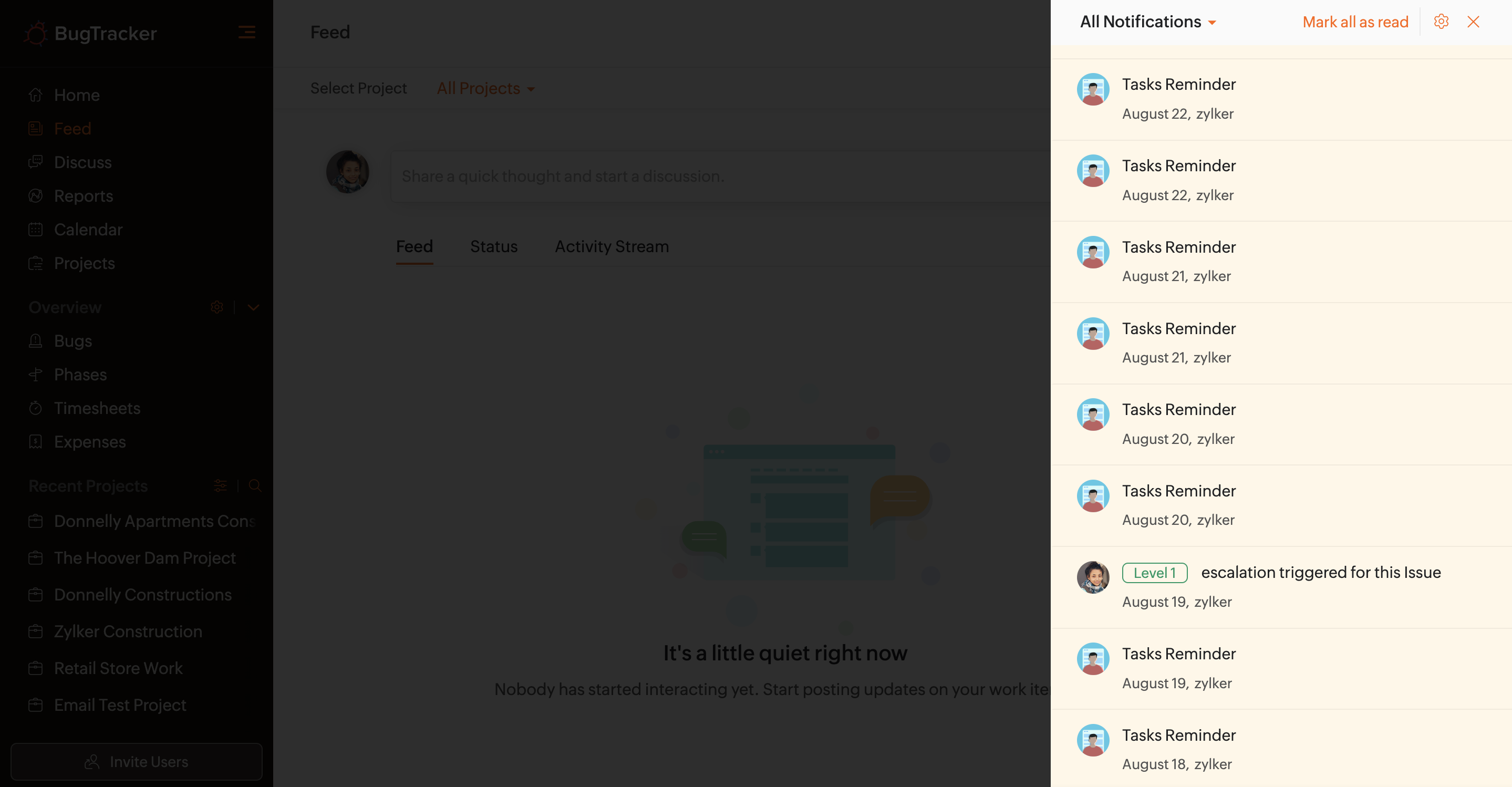Search recent projects magnifier icon

pos(255,485)
